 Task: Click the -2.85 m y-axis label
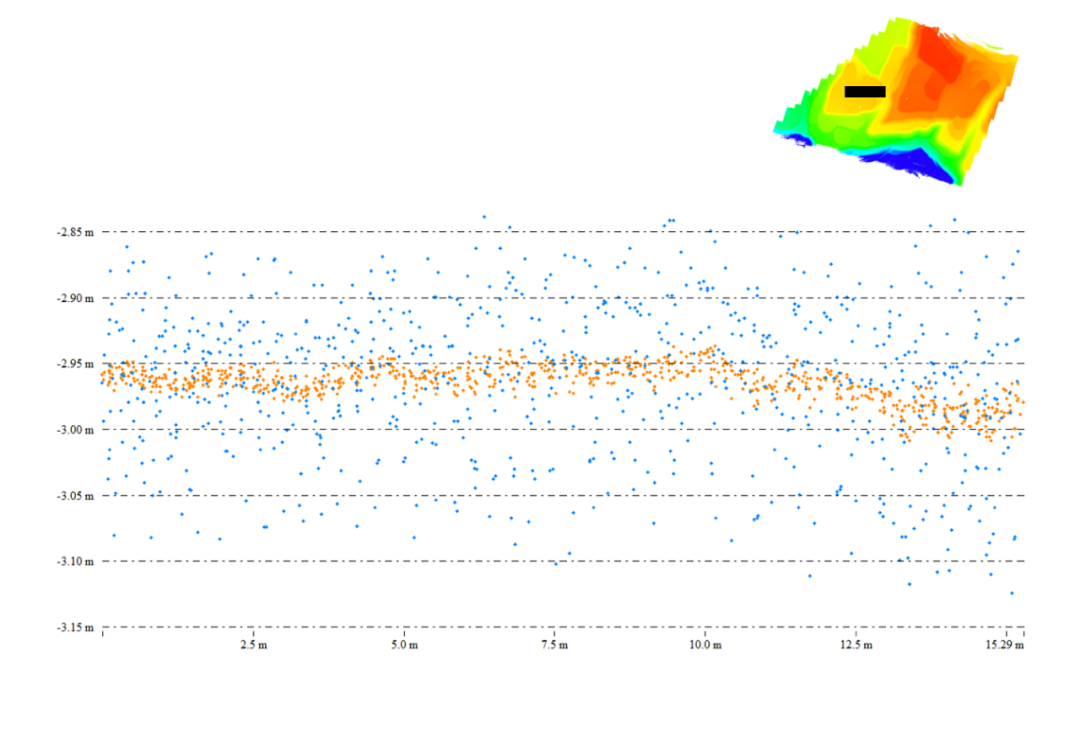click(76, 232)
